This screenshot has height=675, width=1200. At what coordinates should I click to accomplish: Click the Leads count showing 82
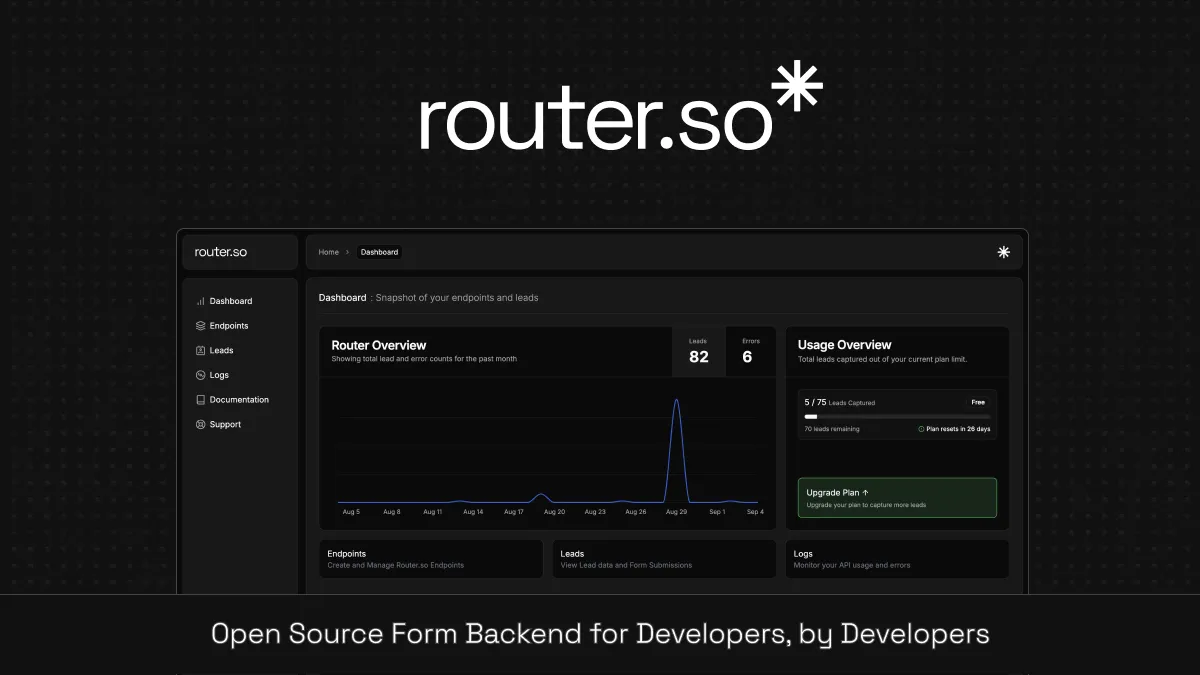click(698, 356)
